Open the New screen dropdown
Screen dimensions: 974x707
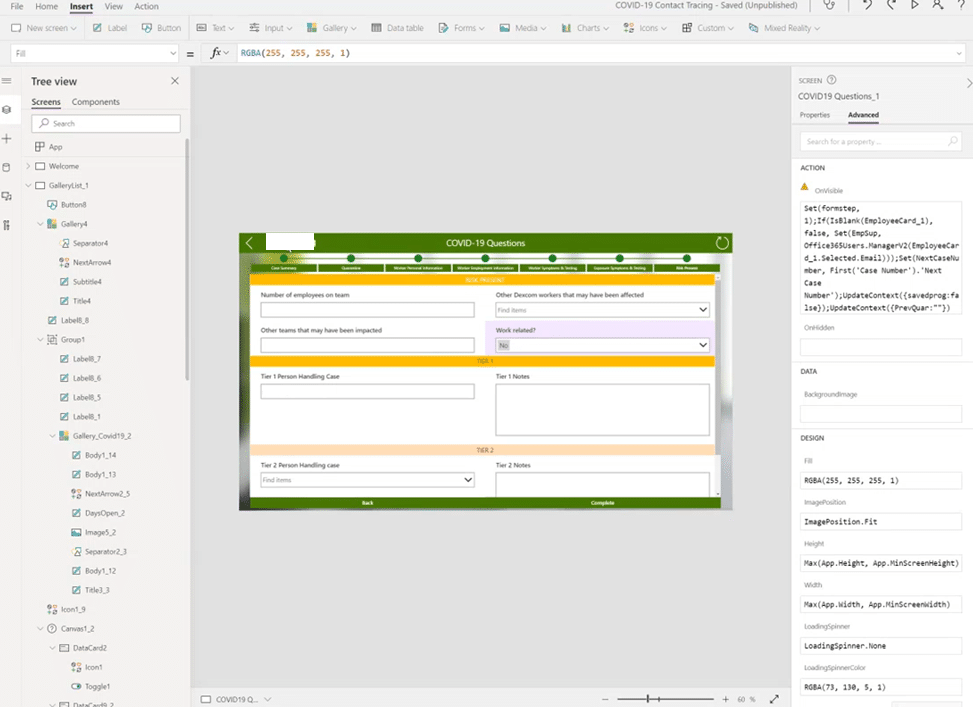tap(44, 28)
